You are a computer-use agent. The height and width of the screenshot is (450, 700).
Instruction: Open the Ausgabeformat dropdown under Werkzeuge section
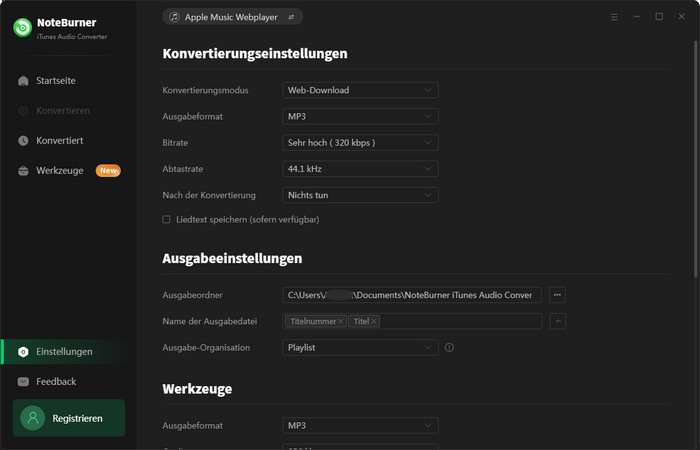[x=360, y=425]
